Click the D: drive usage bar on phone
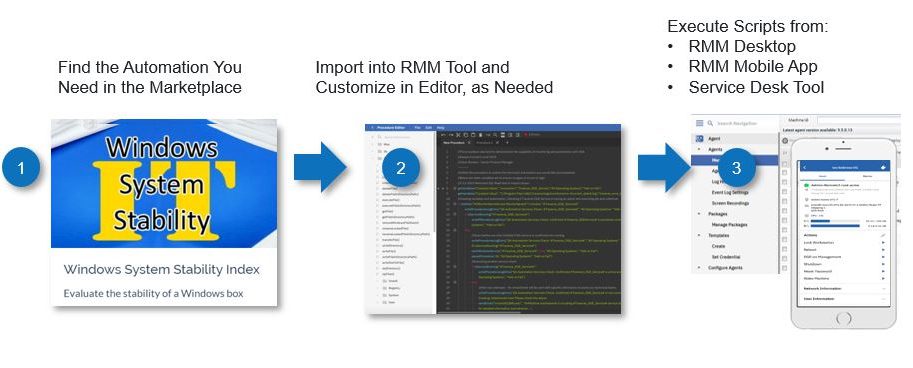The width and height of the screenshot is (913, 368). (835, 225)
